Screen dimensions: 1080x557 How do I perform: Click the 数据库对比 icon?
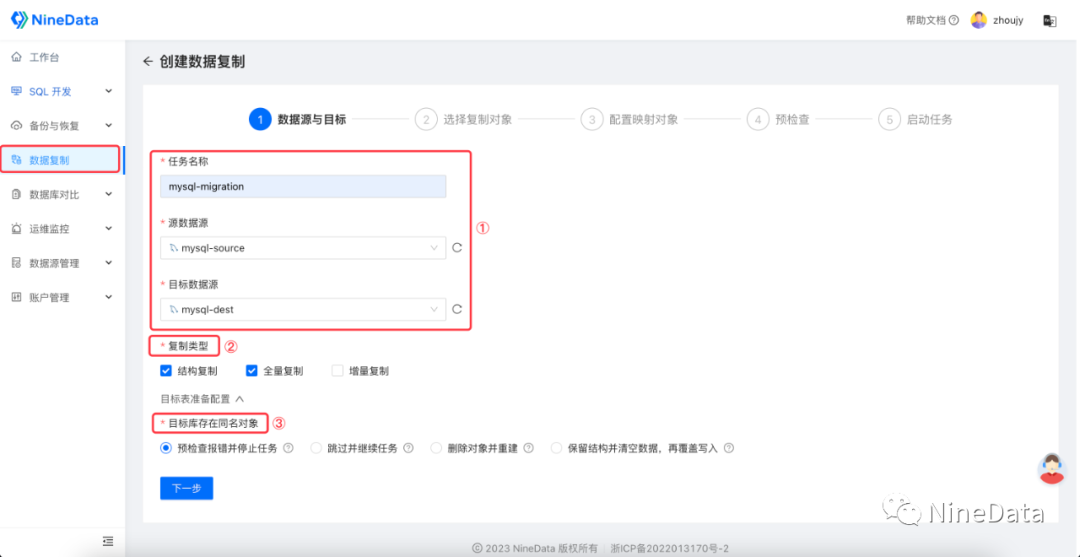(17, 194)
